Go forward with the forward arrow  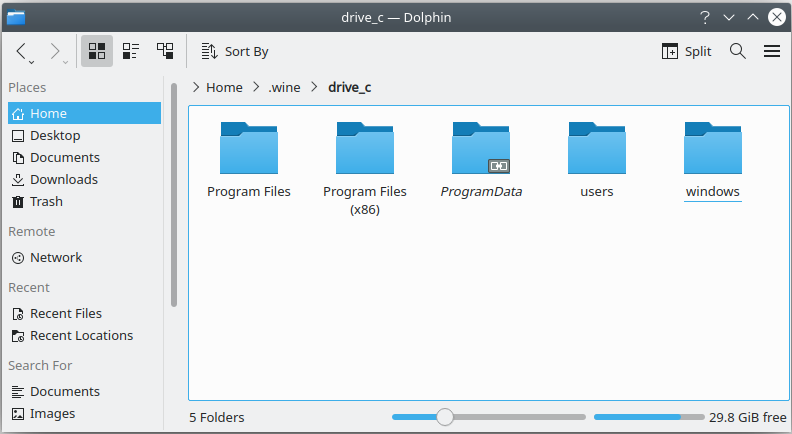click(55, 51)
